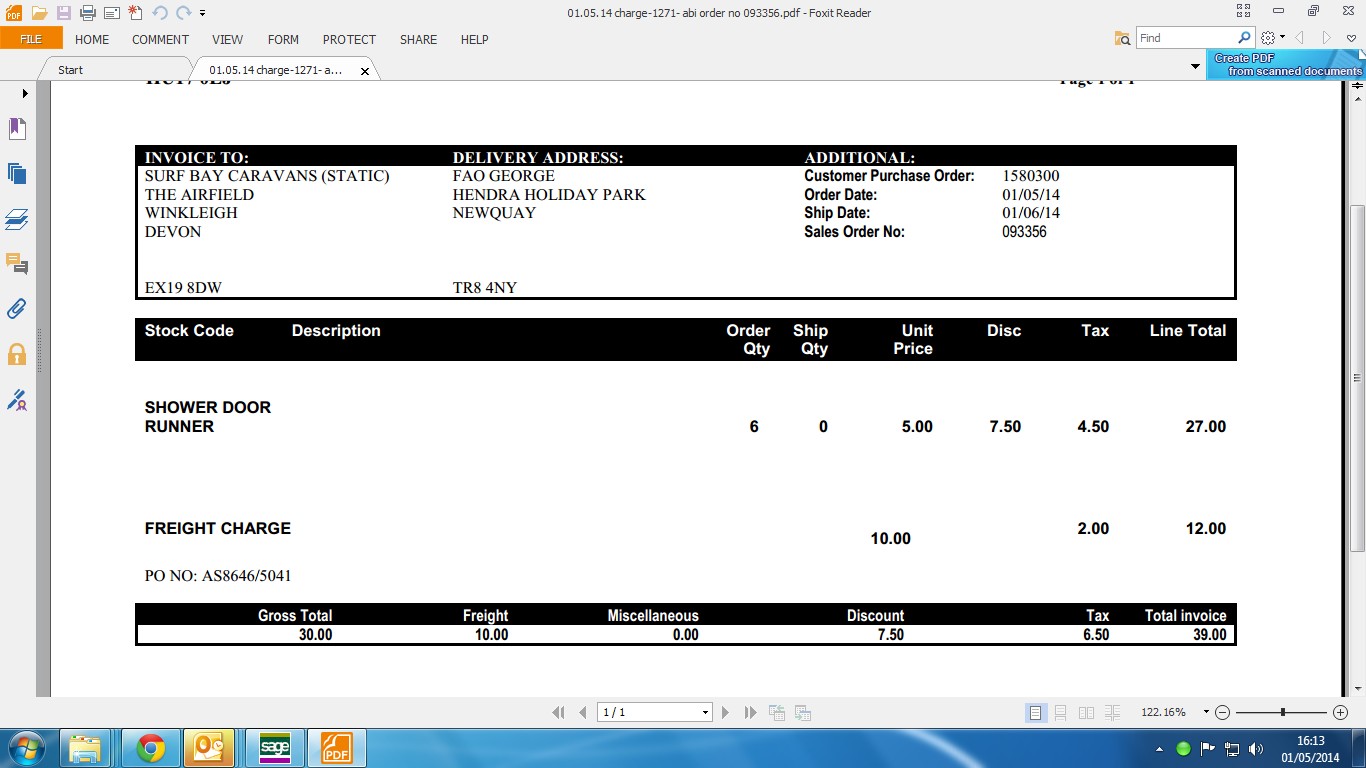The height and width of the screenshot is (768, 1366).
Task: Click the create new PDF icon
Action: [136, 13]
